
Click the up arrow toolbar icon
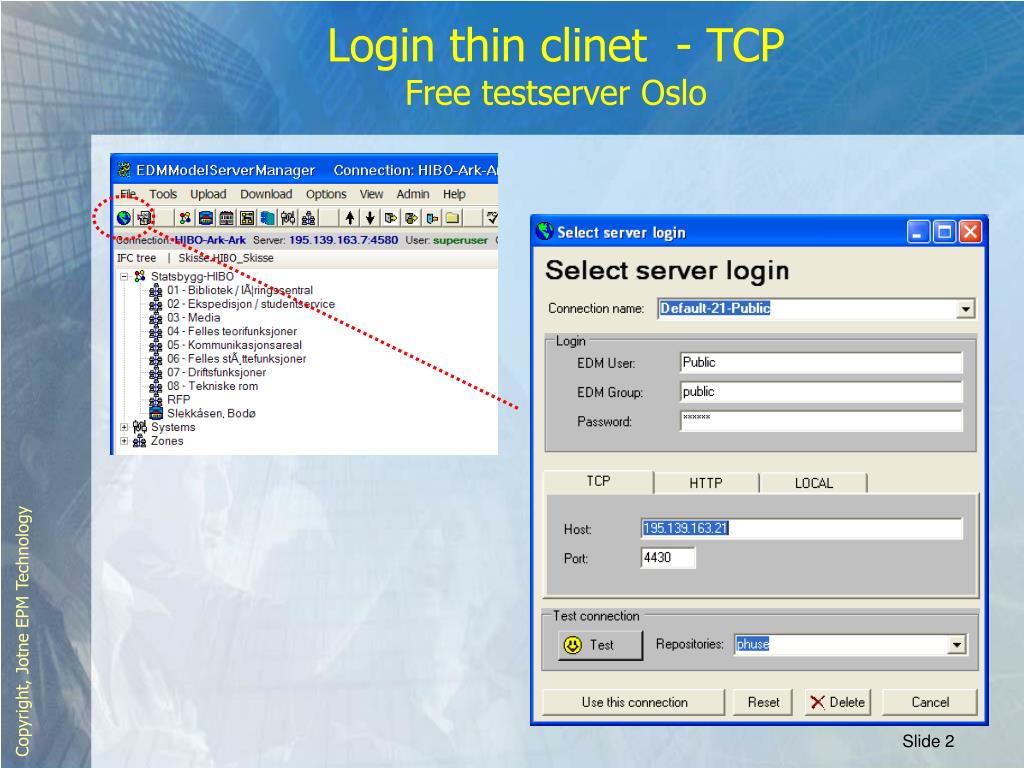click(x=350, y=217)
